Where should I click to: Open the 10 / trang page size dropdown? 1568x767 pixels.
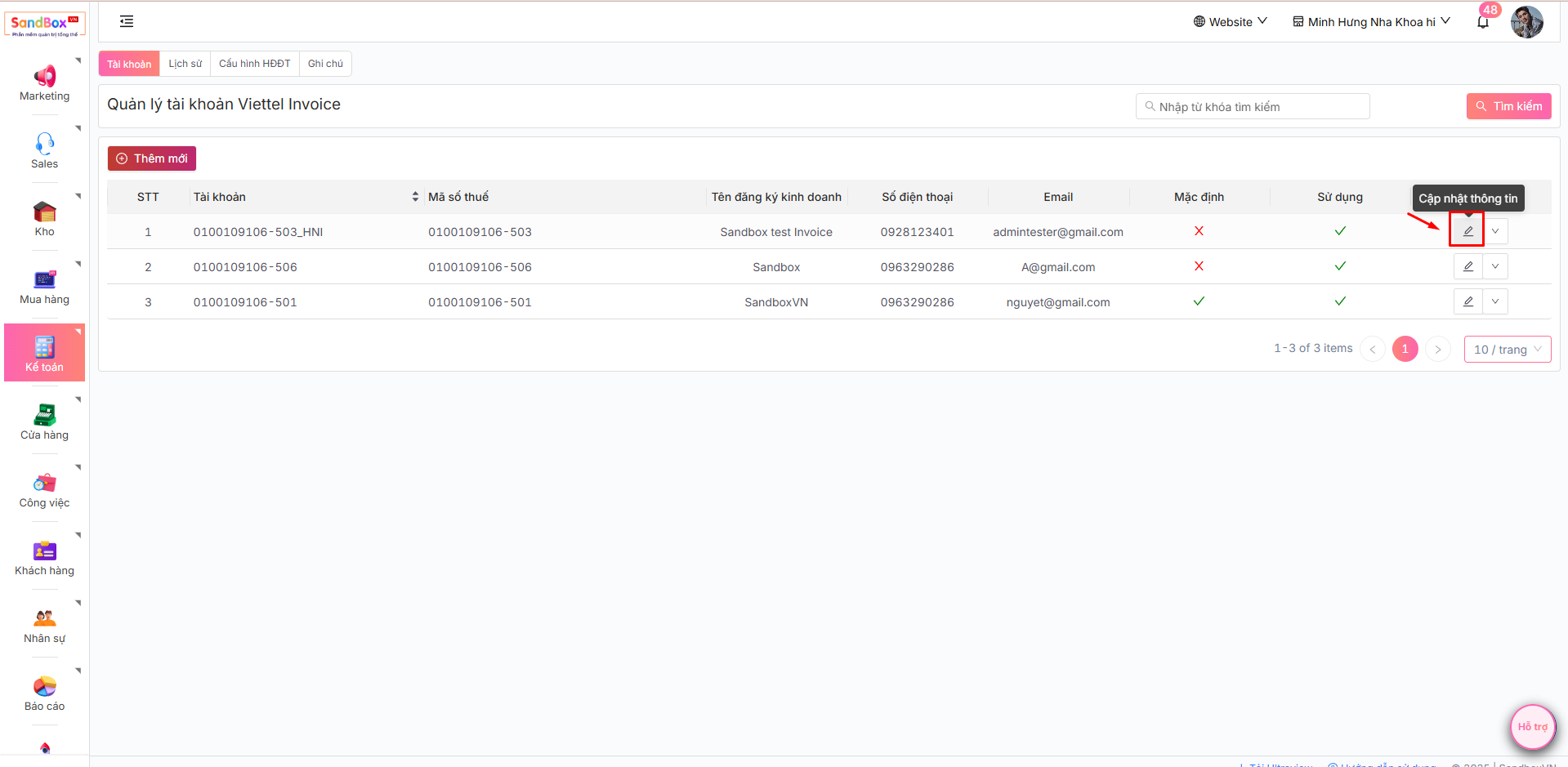[x=1507, y=350]
